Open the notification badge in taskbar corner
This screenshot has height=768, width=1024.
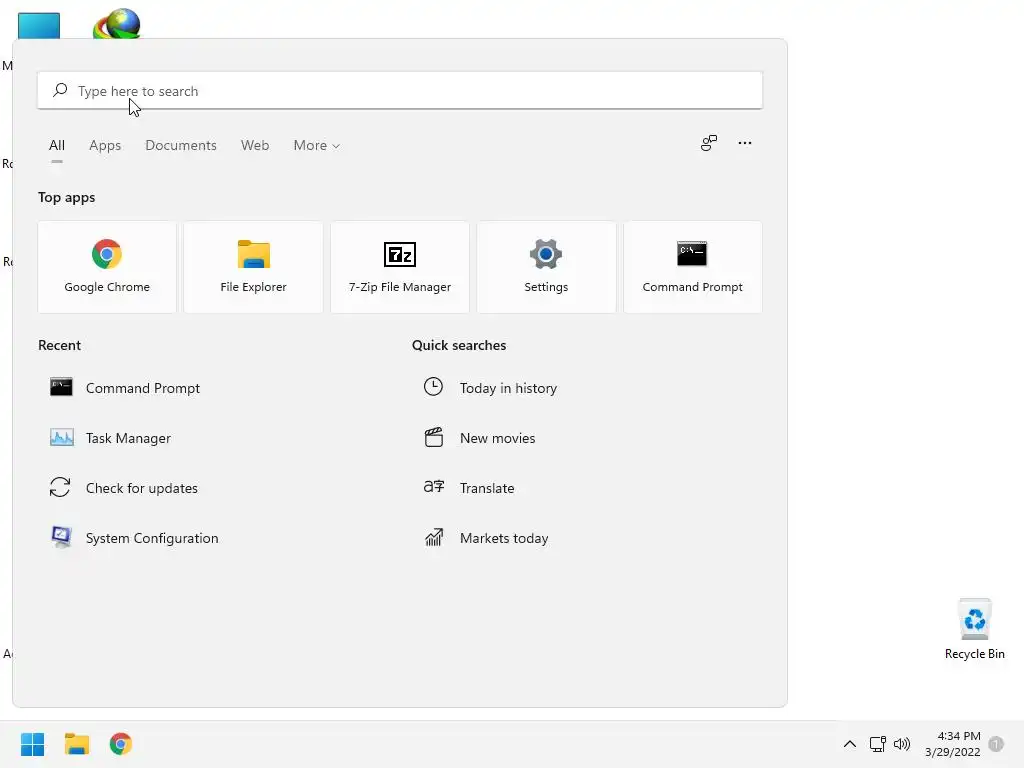996,744
